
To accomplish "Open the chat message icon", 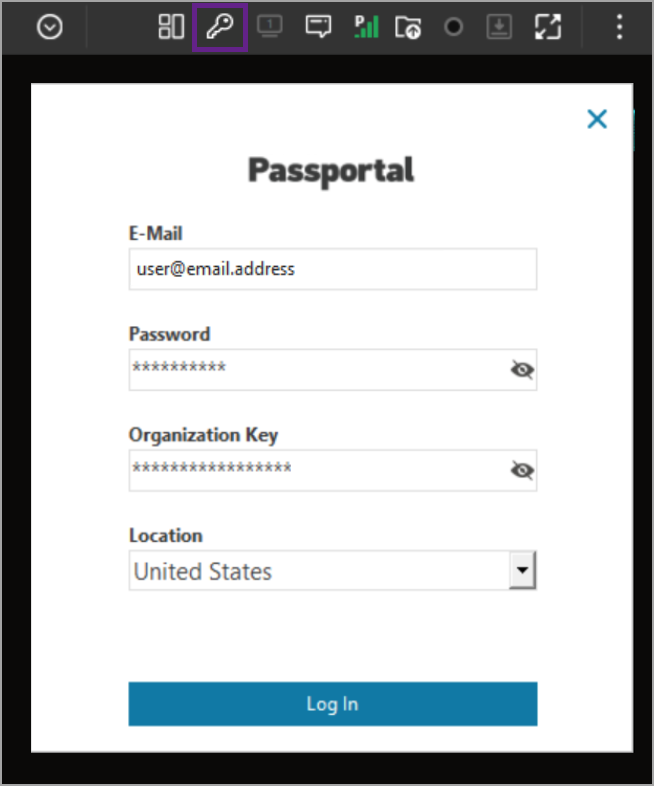I will point(318,27).
